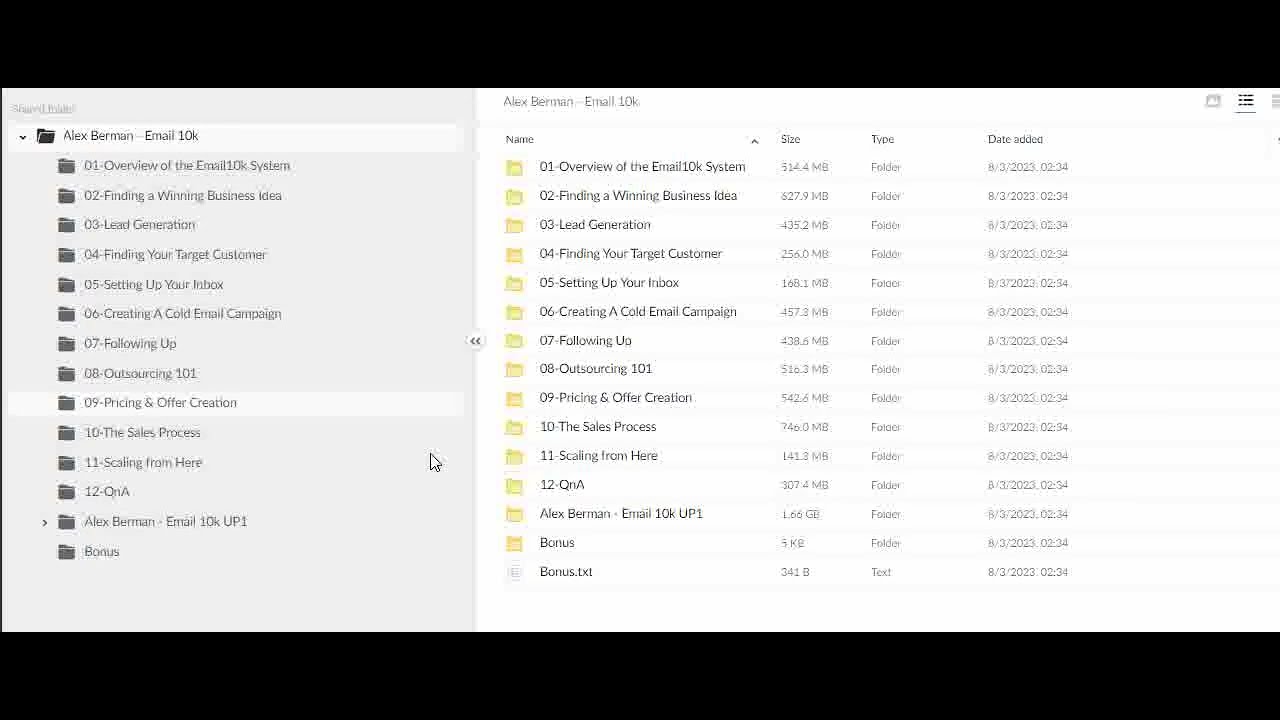Click yellow folder icon for 02-Finding a Winning Business Idea
Viewport: 1280px width, 720px height.
514,197
